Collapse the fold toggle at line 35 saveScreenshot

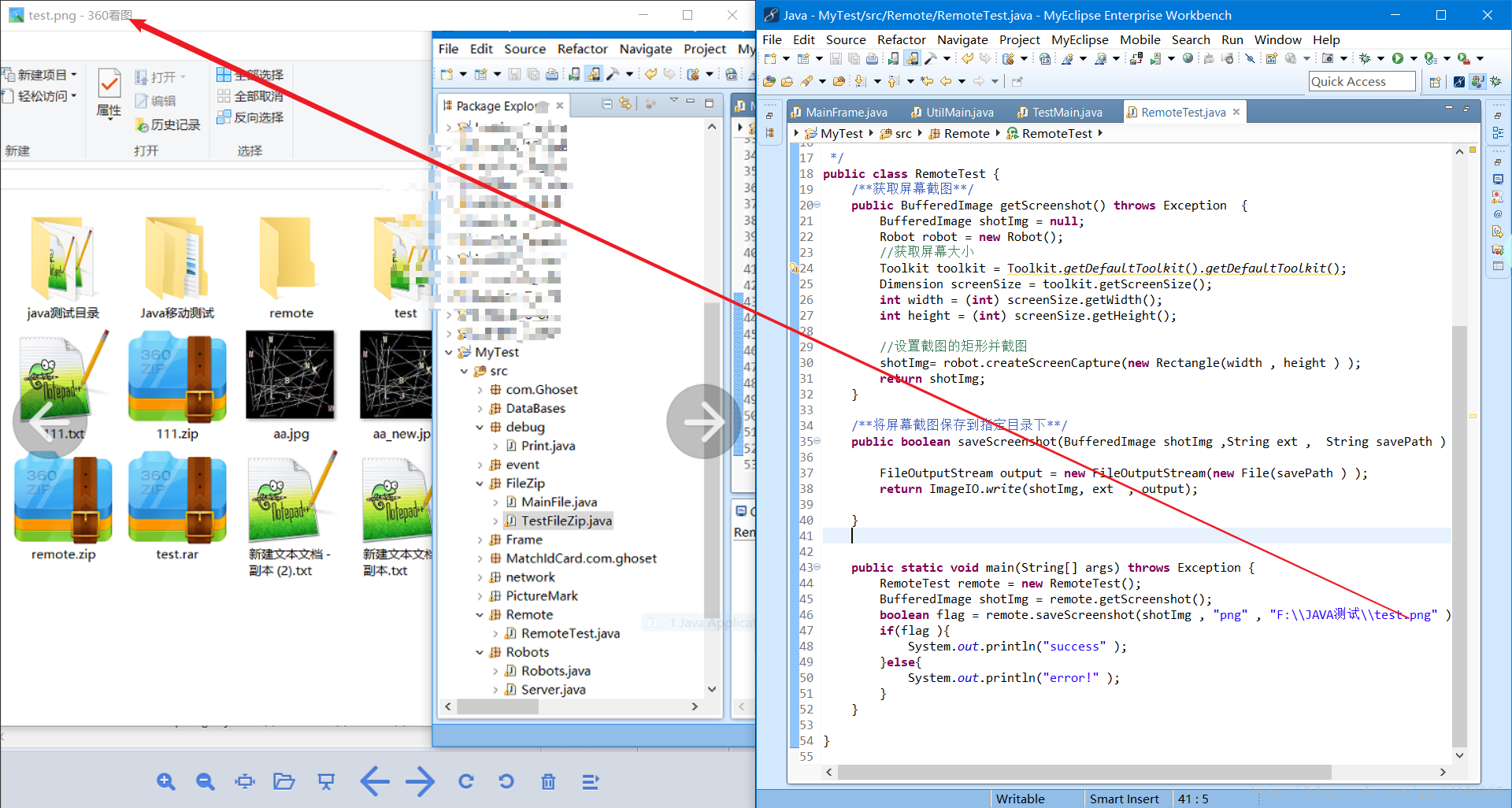pos(817,441)
